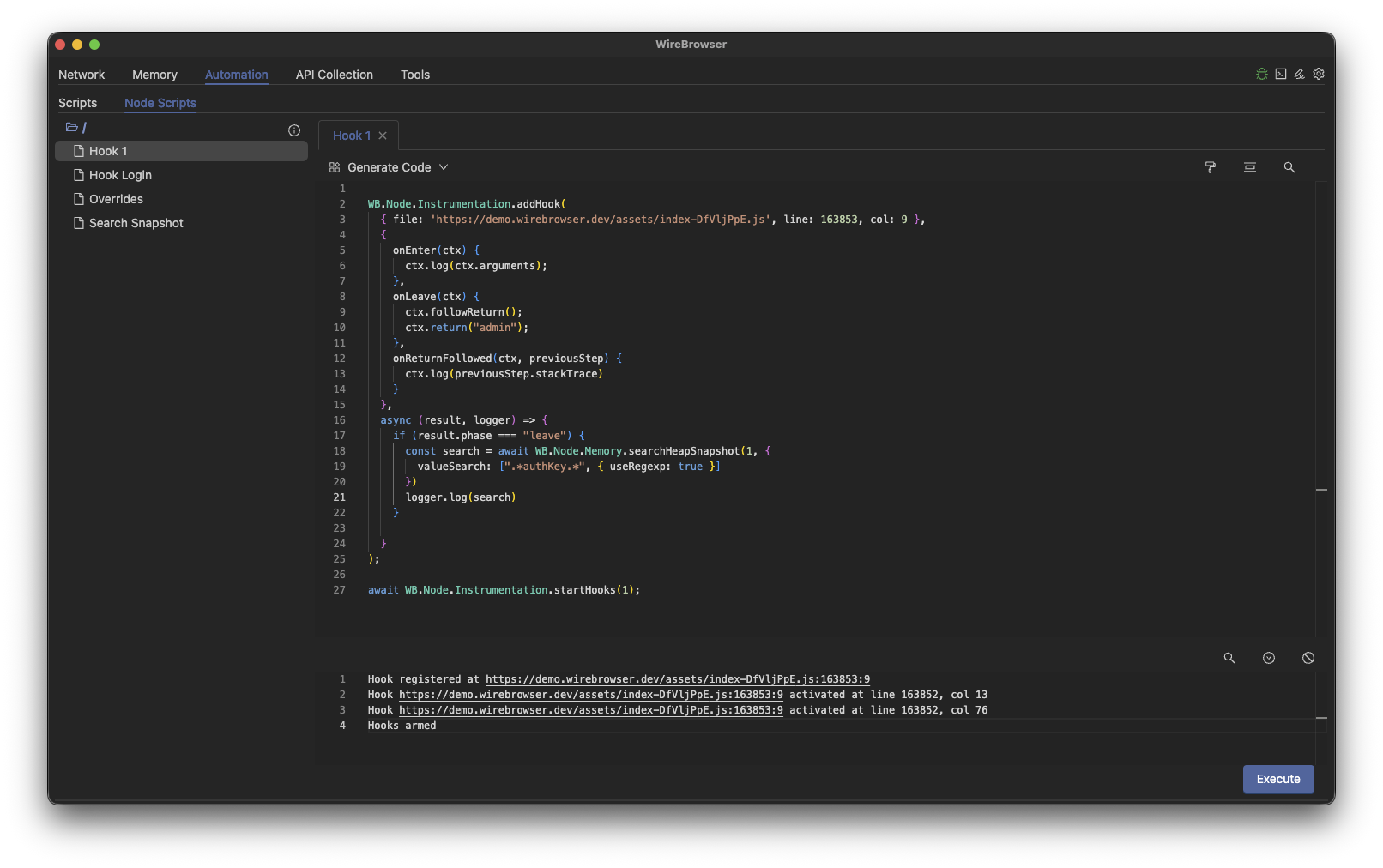This screenshot has height=868, width=1383.
Task: Click the 'logger.log(search)' code line
Action: coord(461,497)
